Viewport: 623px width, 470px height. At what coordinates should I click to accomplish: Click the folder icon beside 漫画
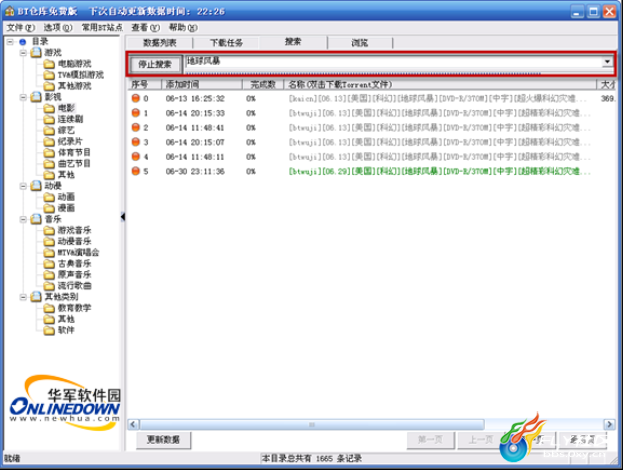coord(49,208)
